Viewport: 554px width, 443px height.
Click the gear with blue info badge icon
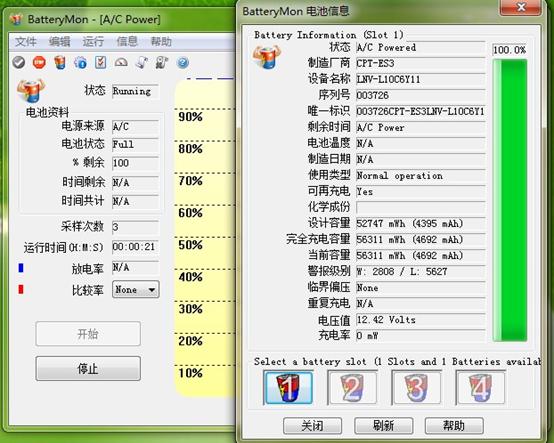(x=81, y=63)
